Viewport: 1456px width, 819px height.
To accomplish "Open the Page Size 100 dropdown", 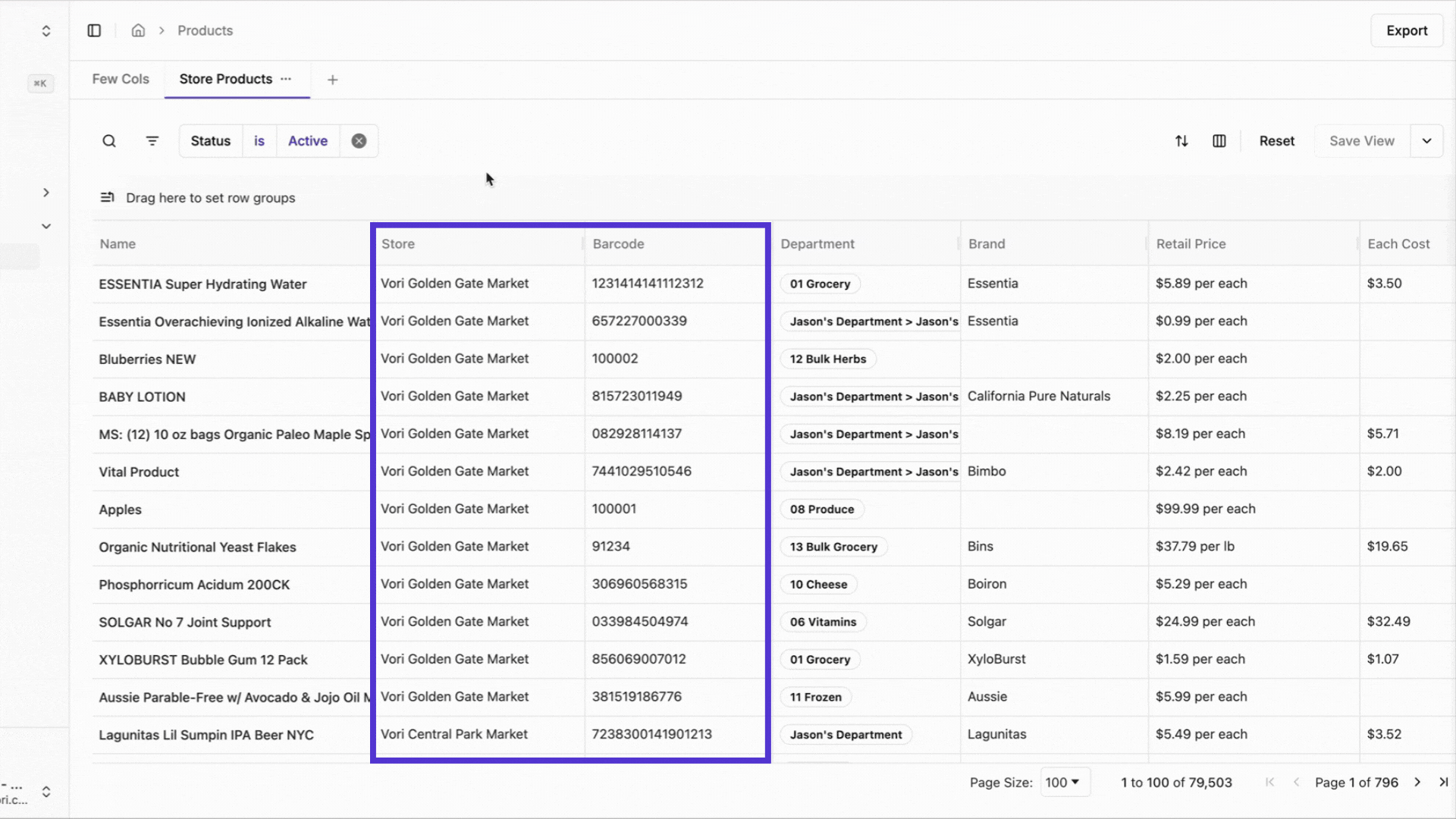I will coord(1063,782).
